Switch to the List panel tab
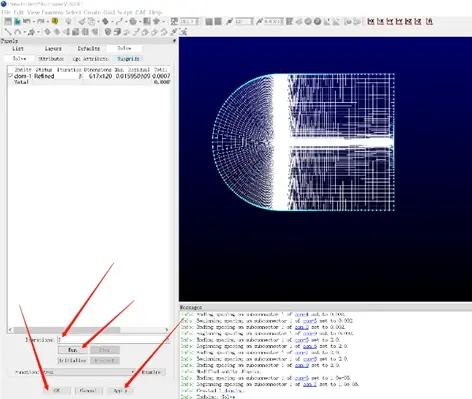Screen dimensions: 472x399 point(18,49)
